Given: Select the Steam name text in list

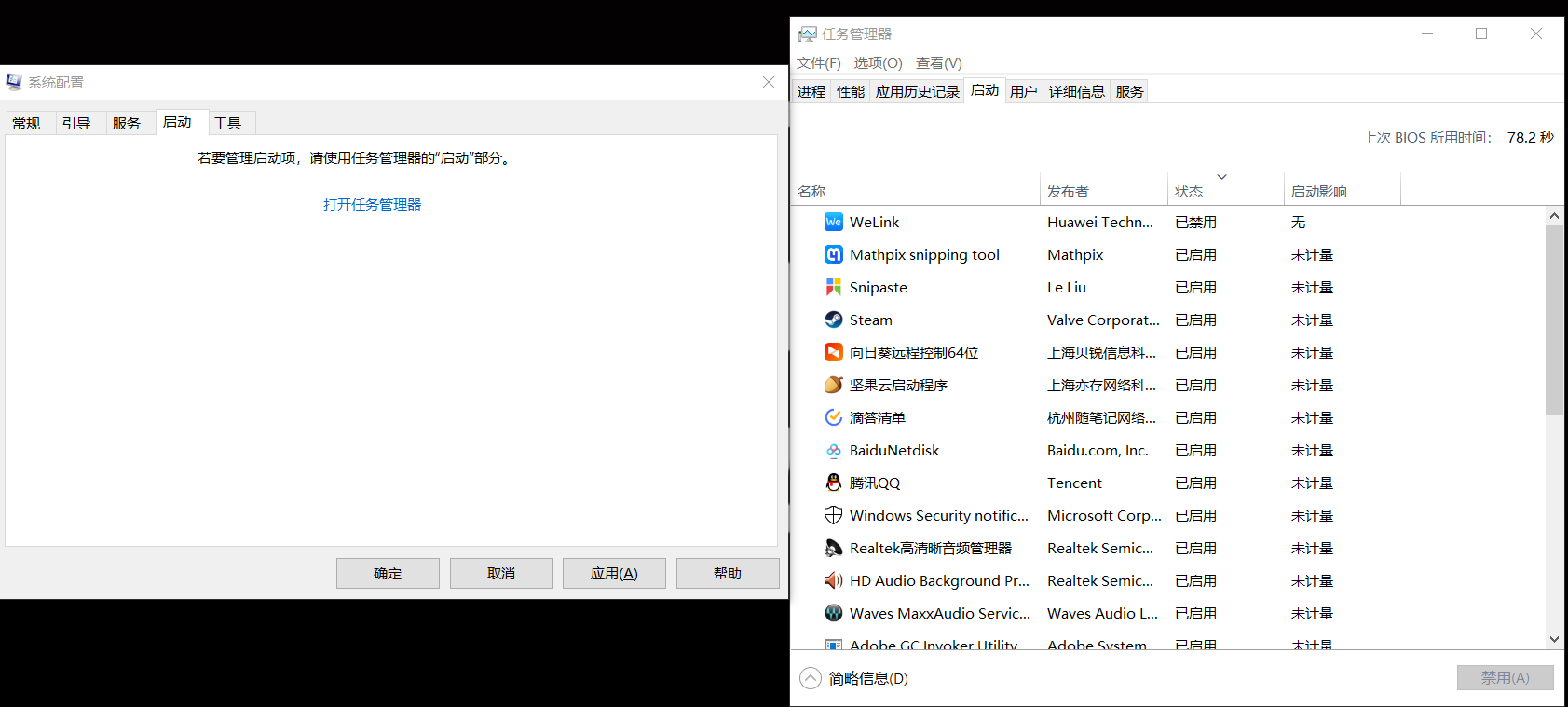Looking at the screenshot, I should pyautogui.click(x=870, y=320).
